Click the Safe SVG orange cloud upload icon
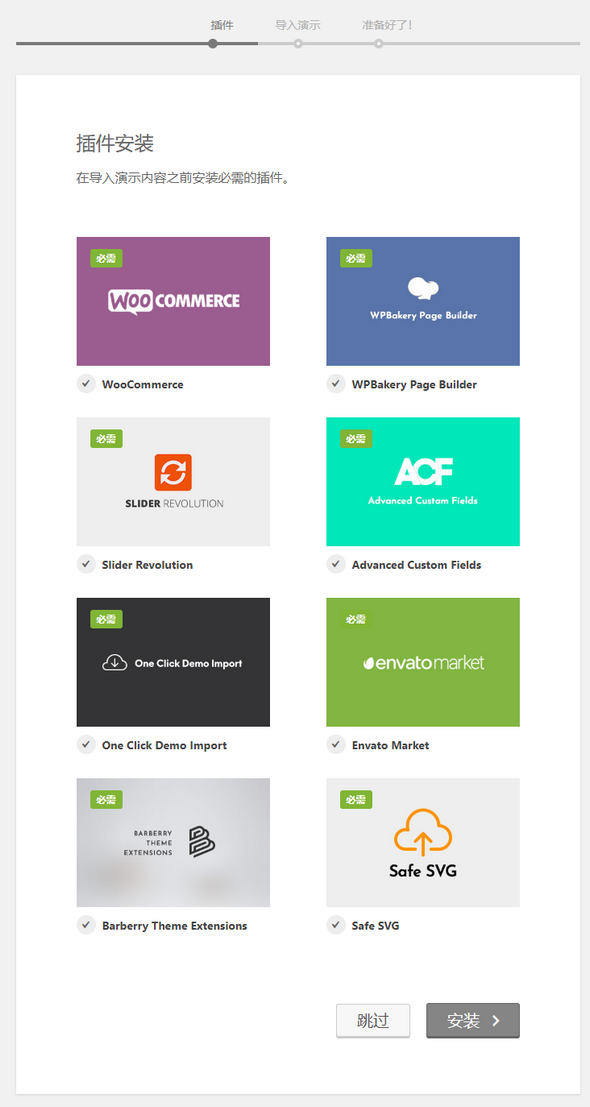Image resolution: width=590 pixels, height=1107 pixels. 423,832
